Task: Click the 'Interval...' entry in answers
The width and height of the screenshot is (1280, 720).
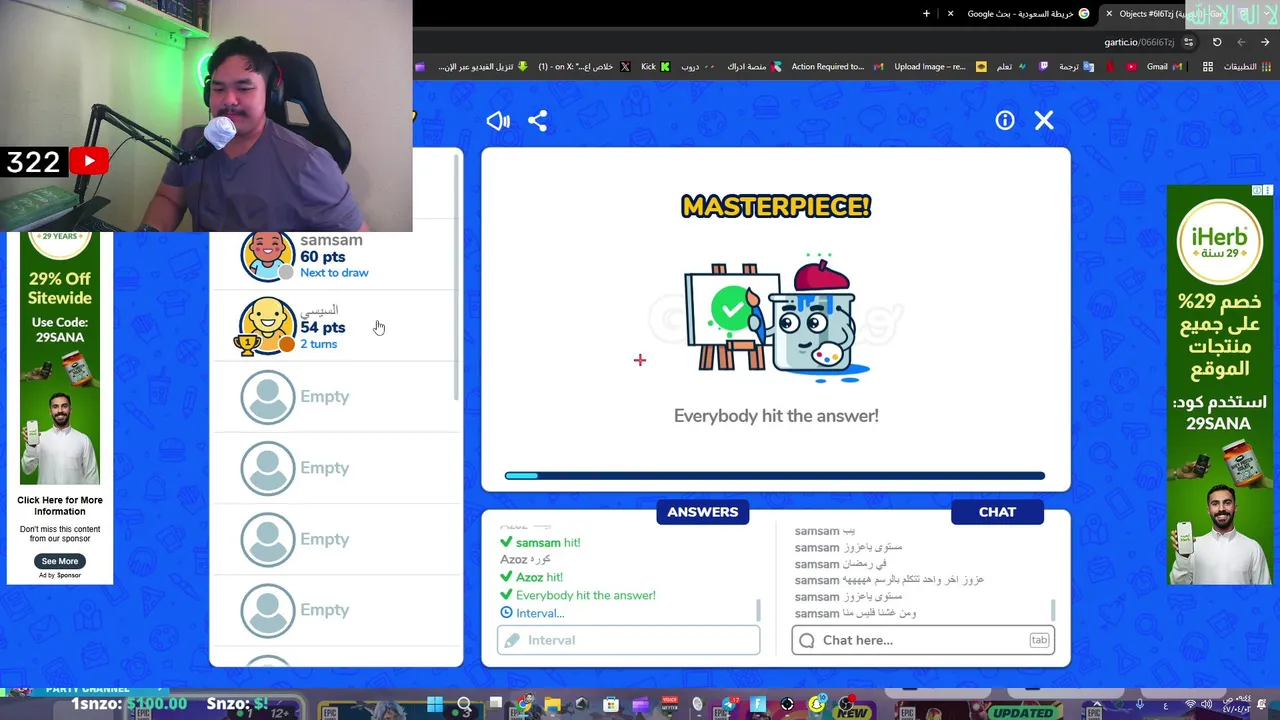Action: tap(540, 613)
